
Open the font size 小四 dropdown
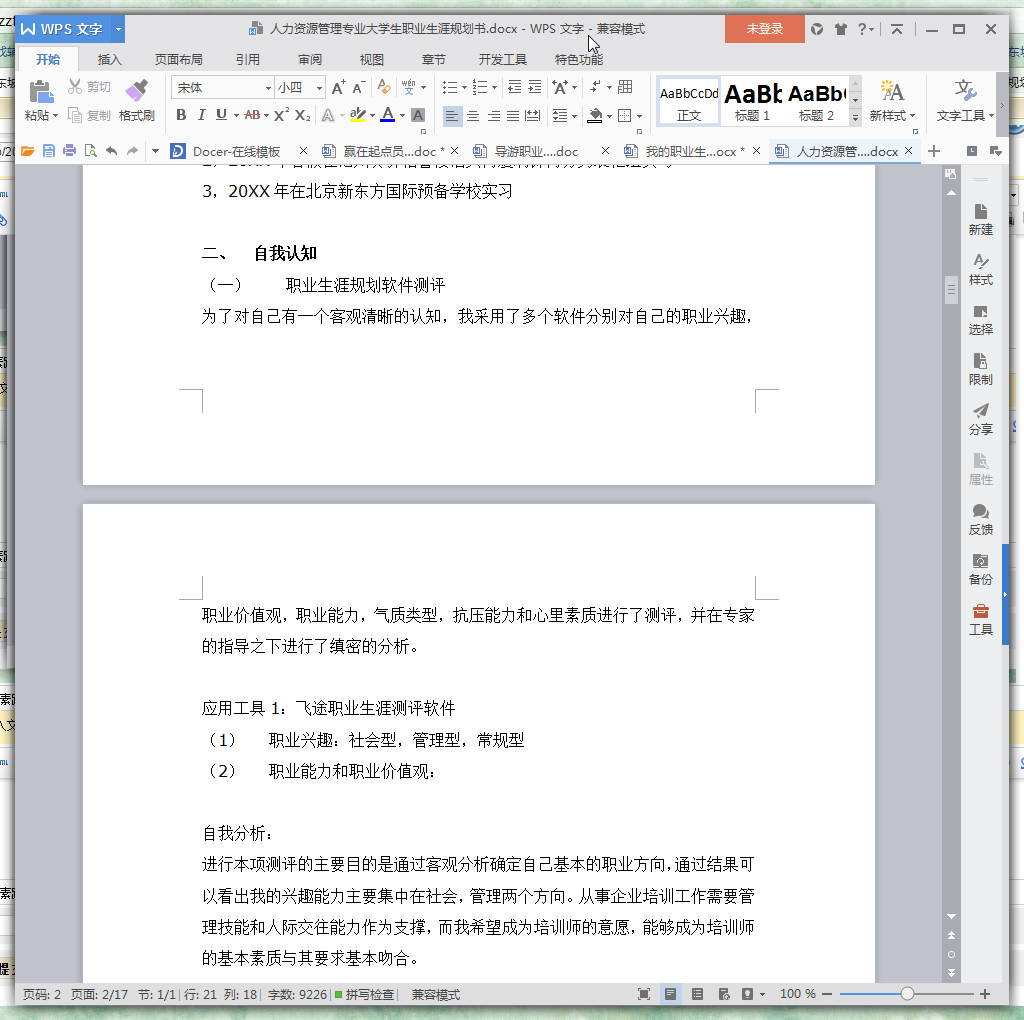[319, 88]
